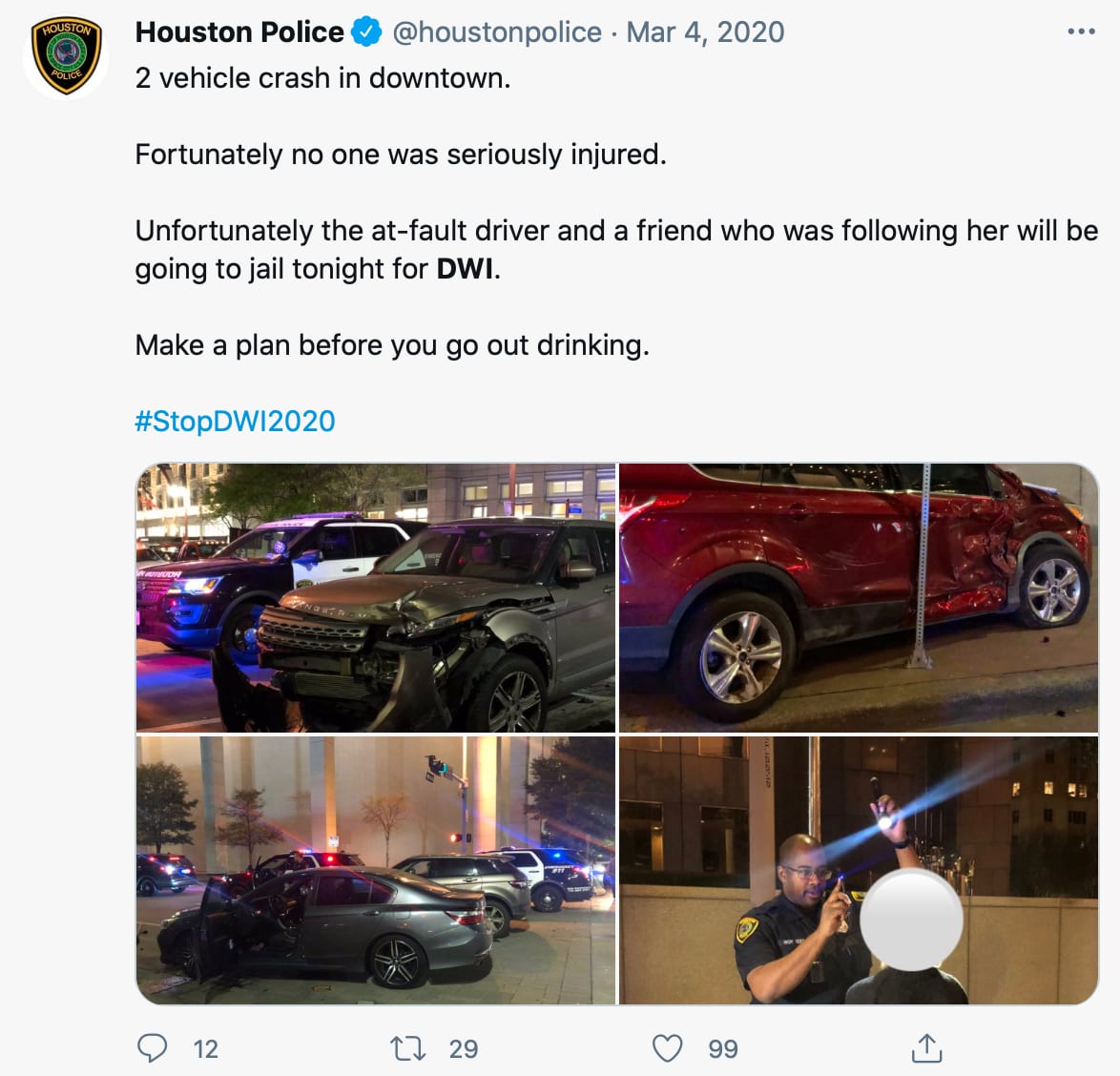The height and width of the screenshot is (1076, 1120).
Task: Click the 12 replies count
Action: (205, 1049)
